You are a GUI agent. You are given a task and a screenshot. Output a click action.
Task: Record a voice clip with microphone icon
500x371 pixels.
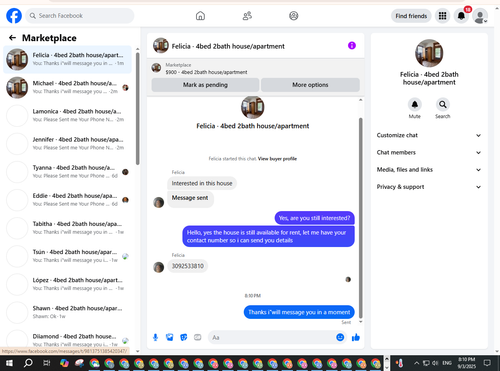coord(155,337)
